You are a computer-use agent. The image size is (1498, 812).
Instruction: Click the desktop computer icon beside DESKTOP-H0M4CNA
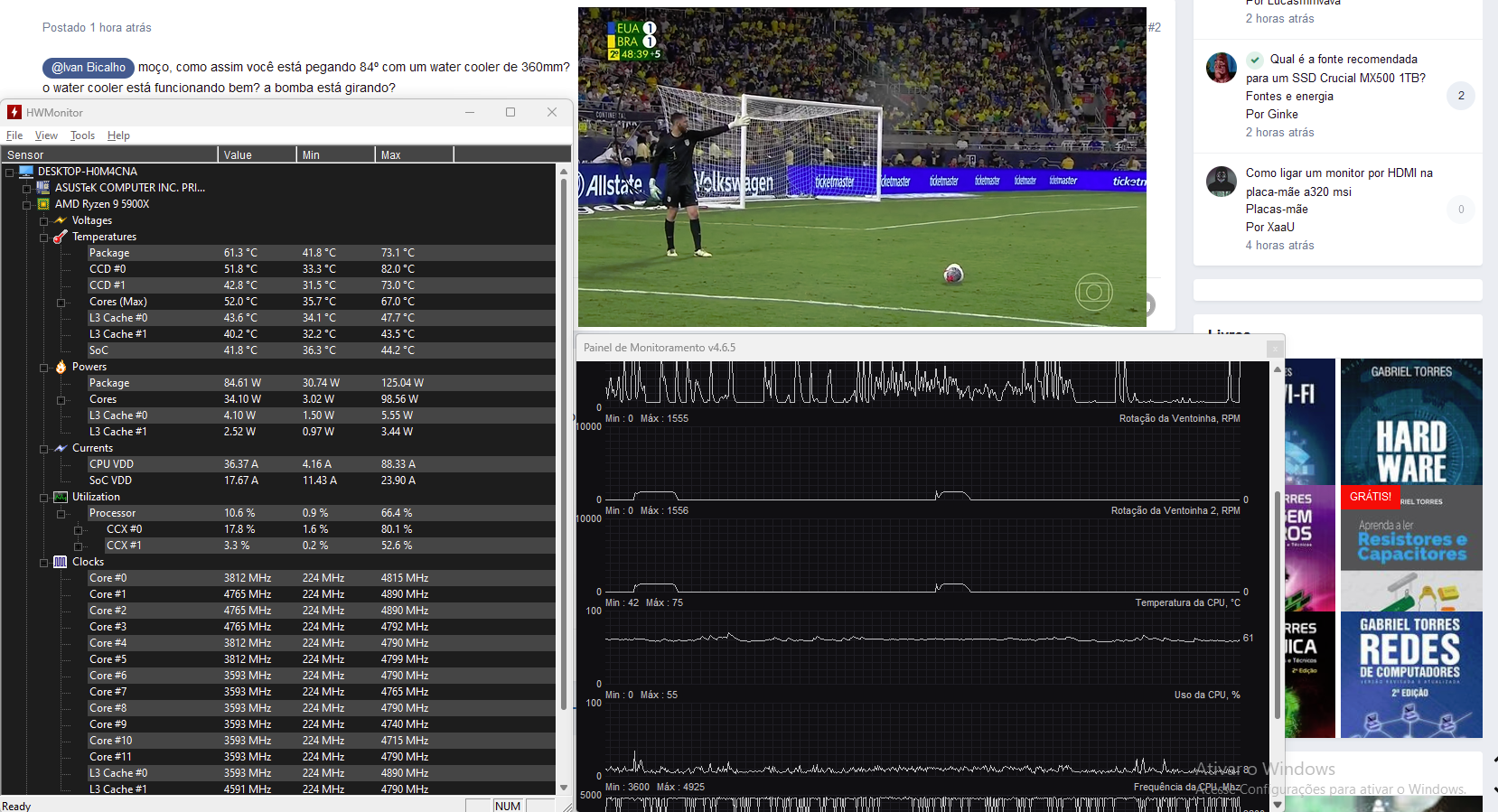26,171
